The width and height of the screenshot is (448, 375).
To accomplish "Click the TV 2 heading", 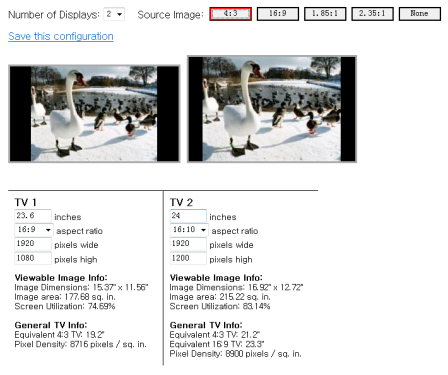I will click(181, 202).
